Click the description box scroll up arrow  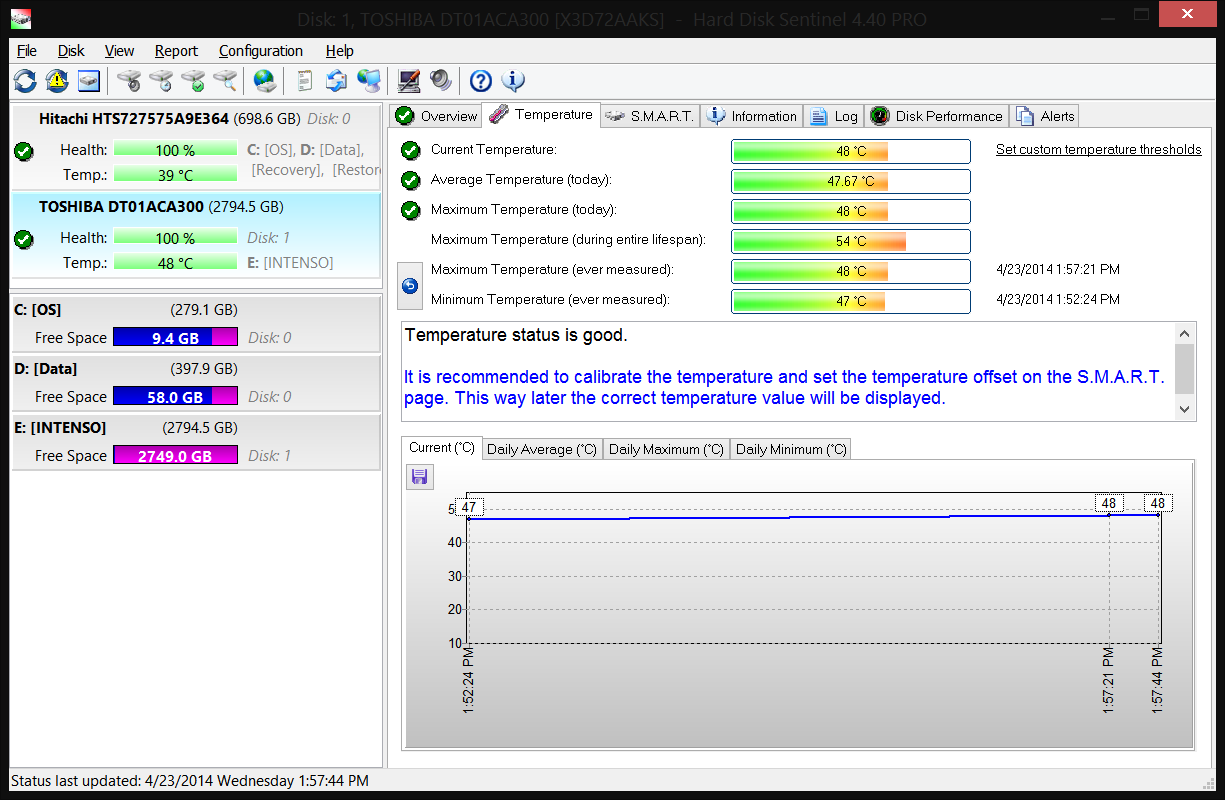click(x=1184, y=334)
